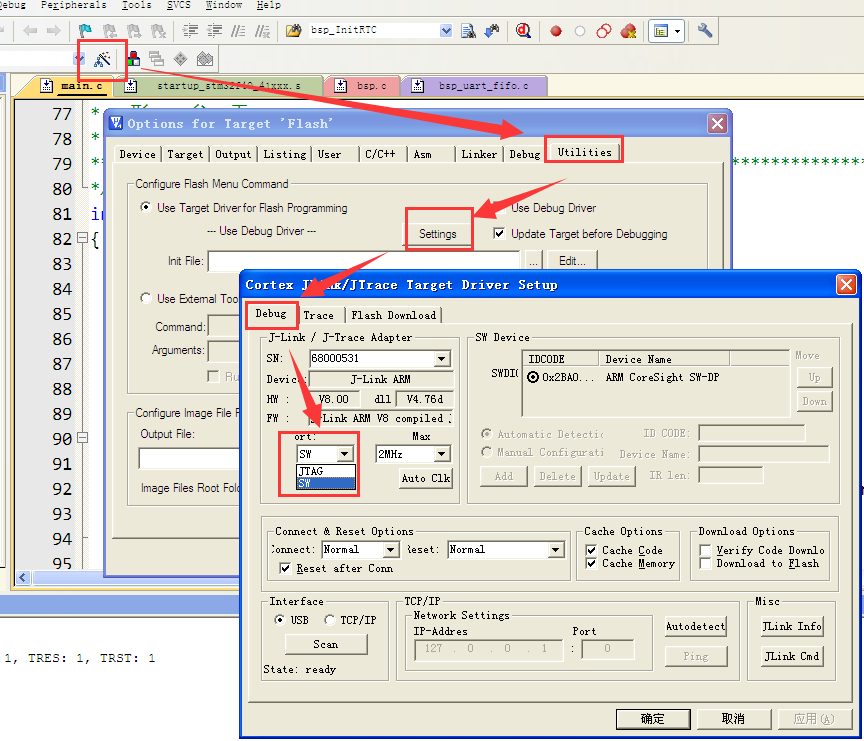
Task: Indent the selected lines icon
Action: [x=190, y=30]
